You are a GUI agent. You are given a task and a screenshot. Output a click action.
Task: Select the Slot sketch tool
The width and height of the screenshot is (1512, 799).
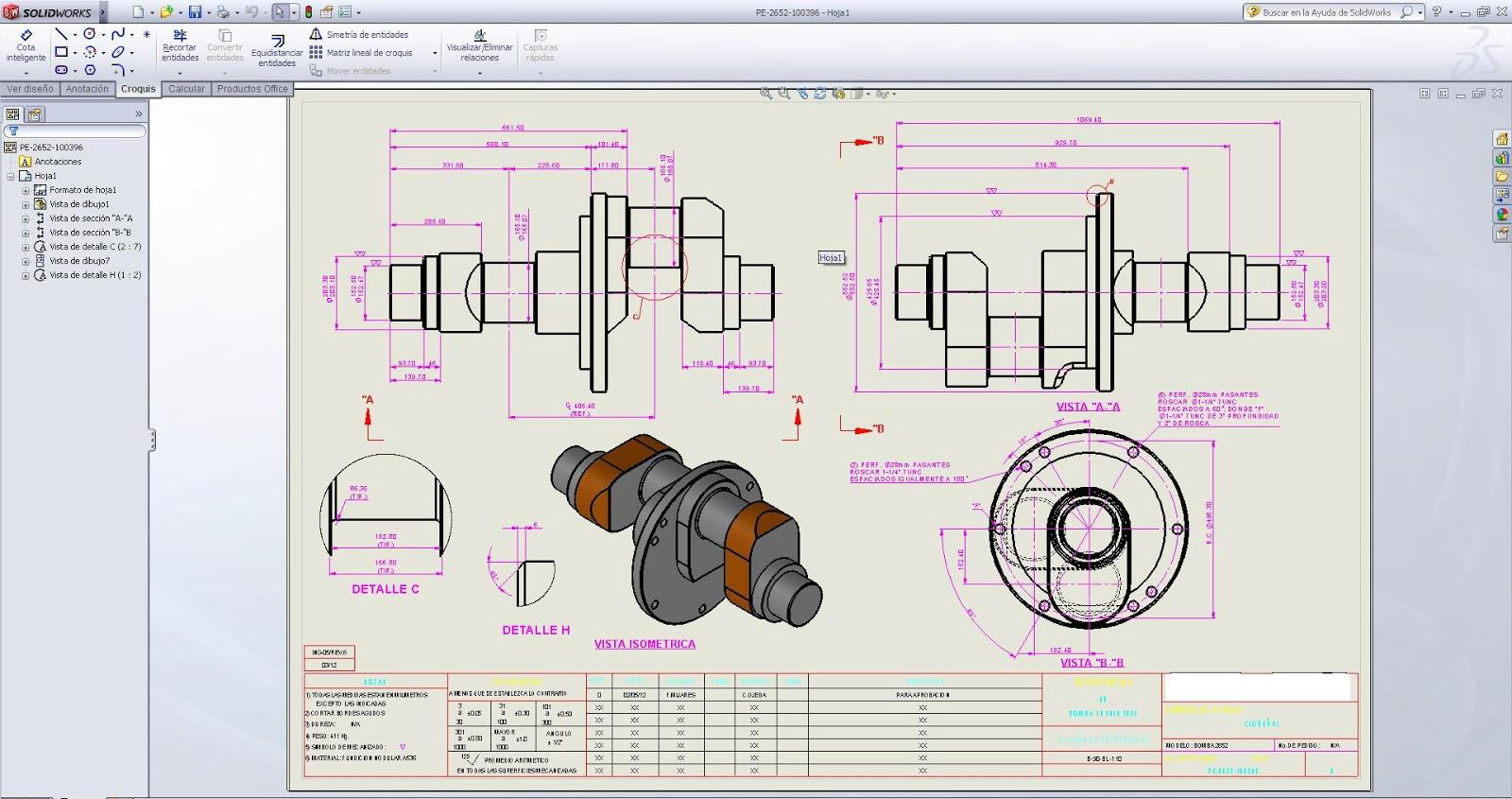pos(61,70)
